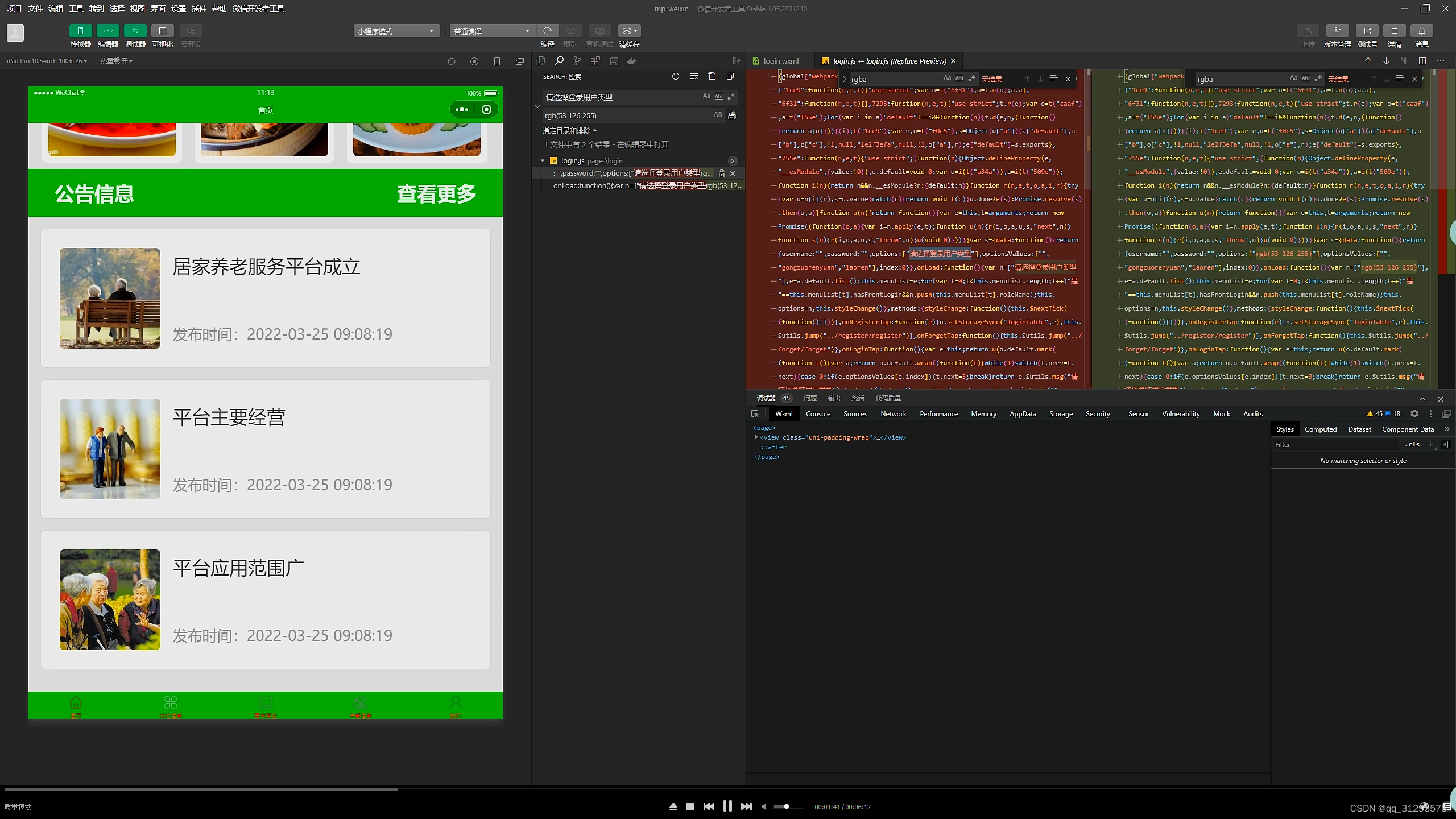Toggle regex option in search input
This screenshot has width=1456, height=819.
[x=731, y=97]
